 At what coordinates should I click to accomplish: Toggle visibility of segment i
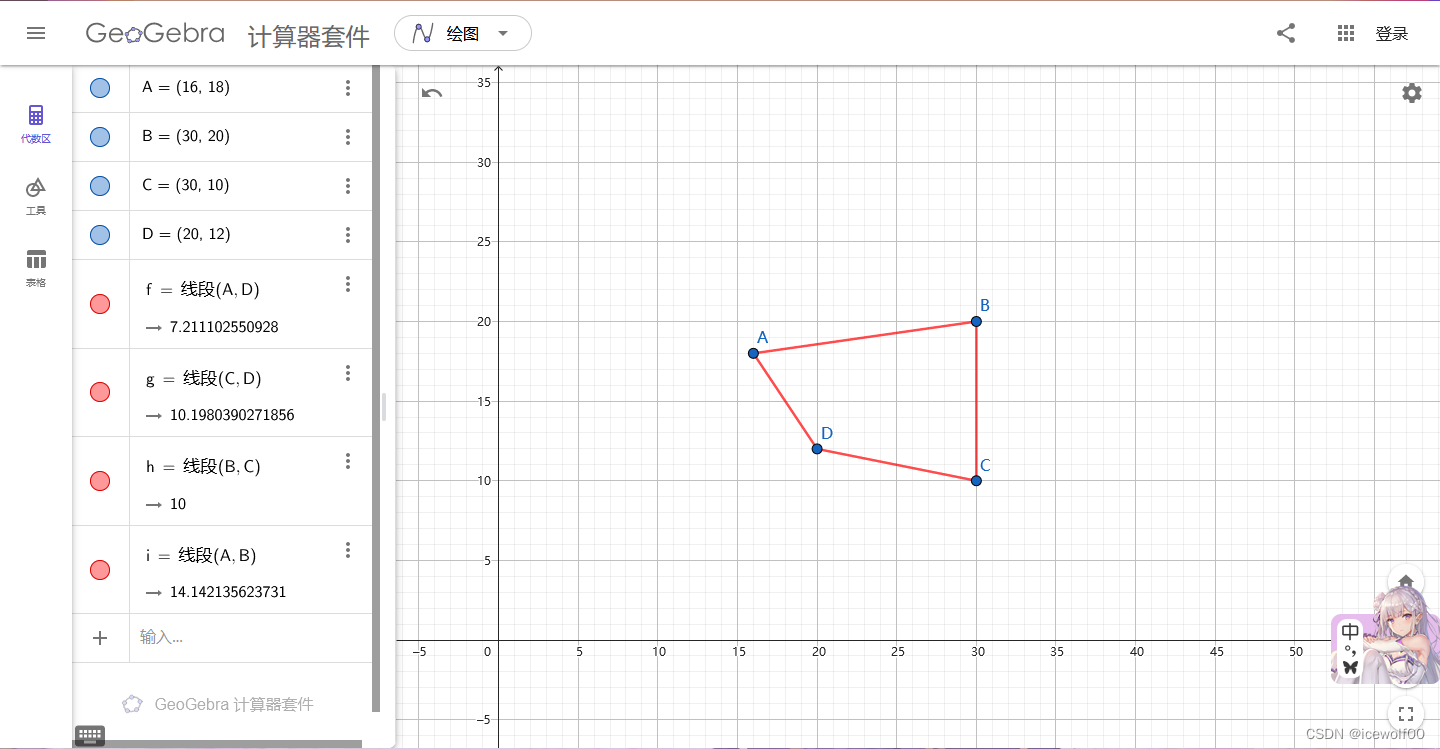pyautogui.click(x=100, y=570)
